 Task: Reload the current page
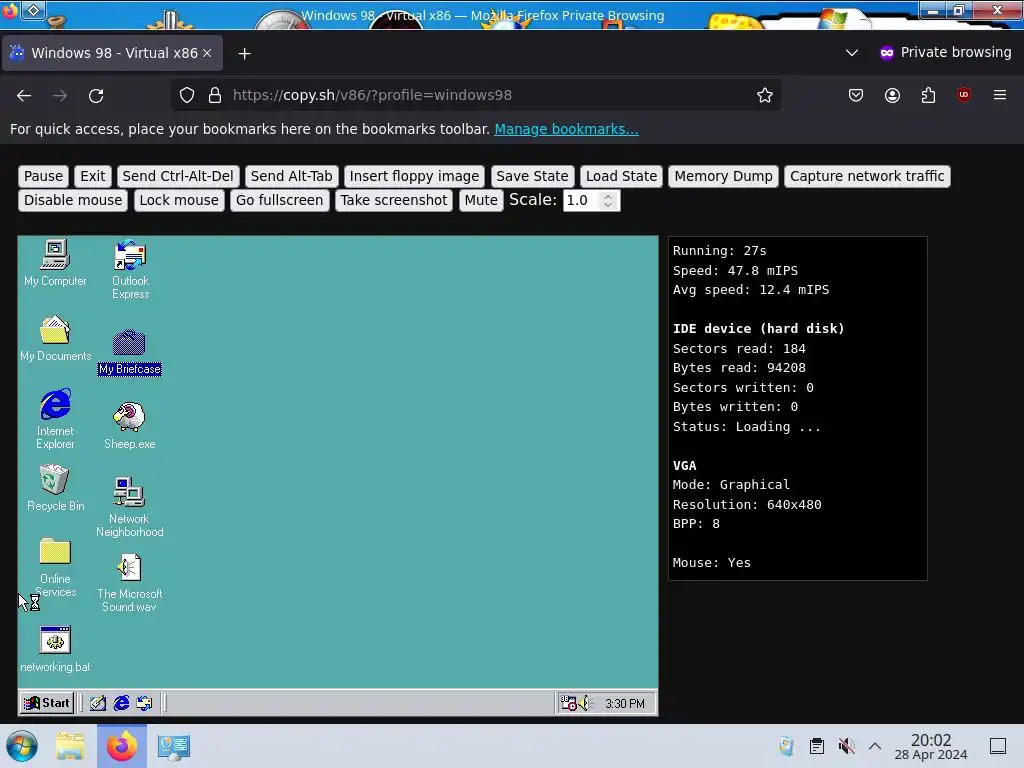96,95
